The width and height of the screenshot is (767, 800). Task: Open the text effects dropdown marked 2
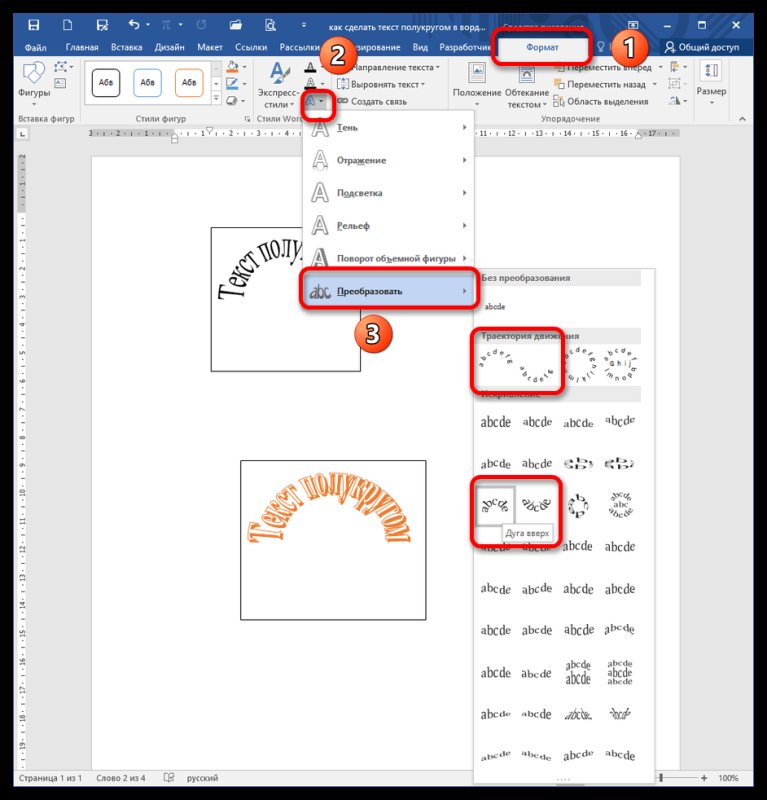point(314,102)
